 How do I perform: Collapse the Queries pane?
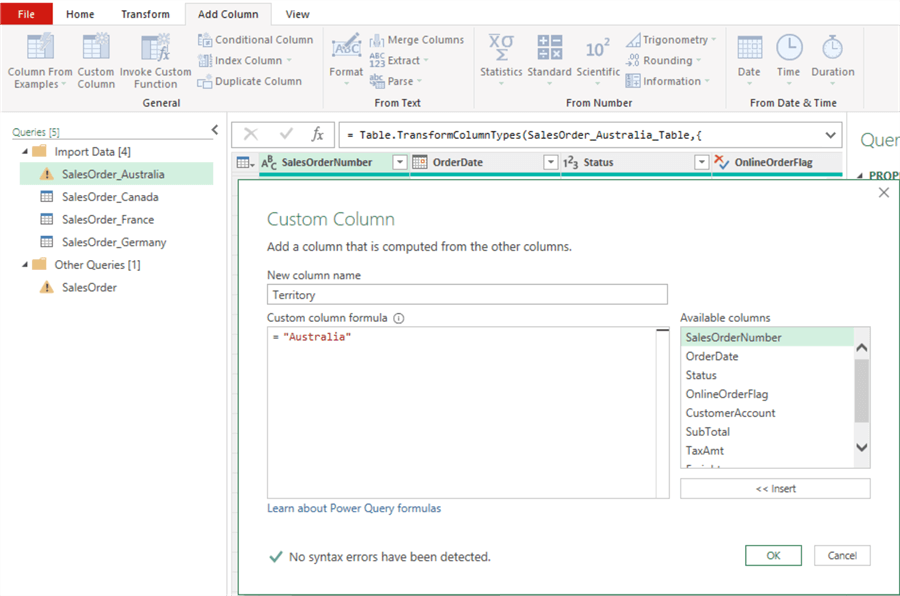215,130
